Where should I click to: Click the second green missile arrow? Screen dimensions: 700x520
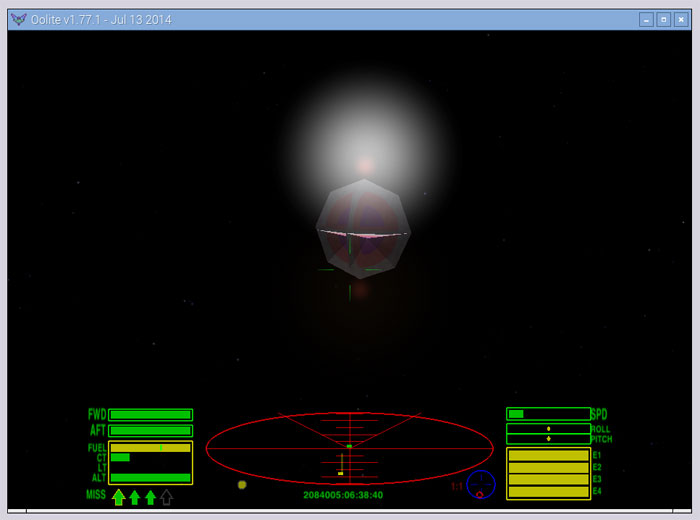134,497
